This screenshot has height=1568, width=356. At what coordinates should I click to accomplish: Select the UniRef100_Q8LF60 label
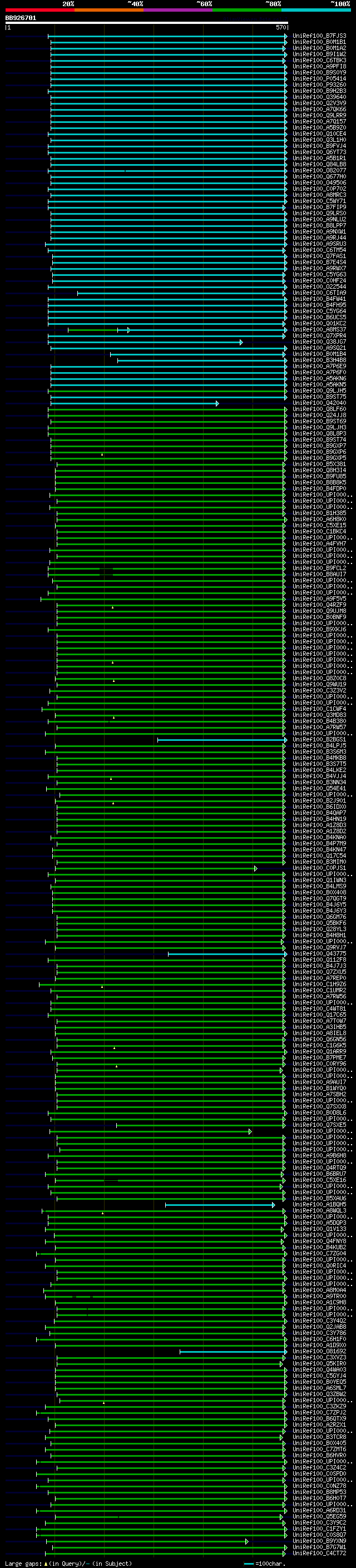click(319, 409)
